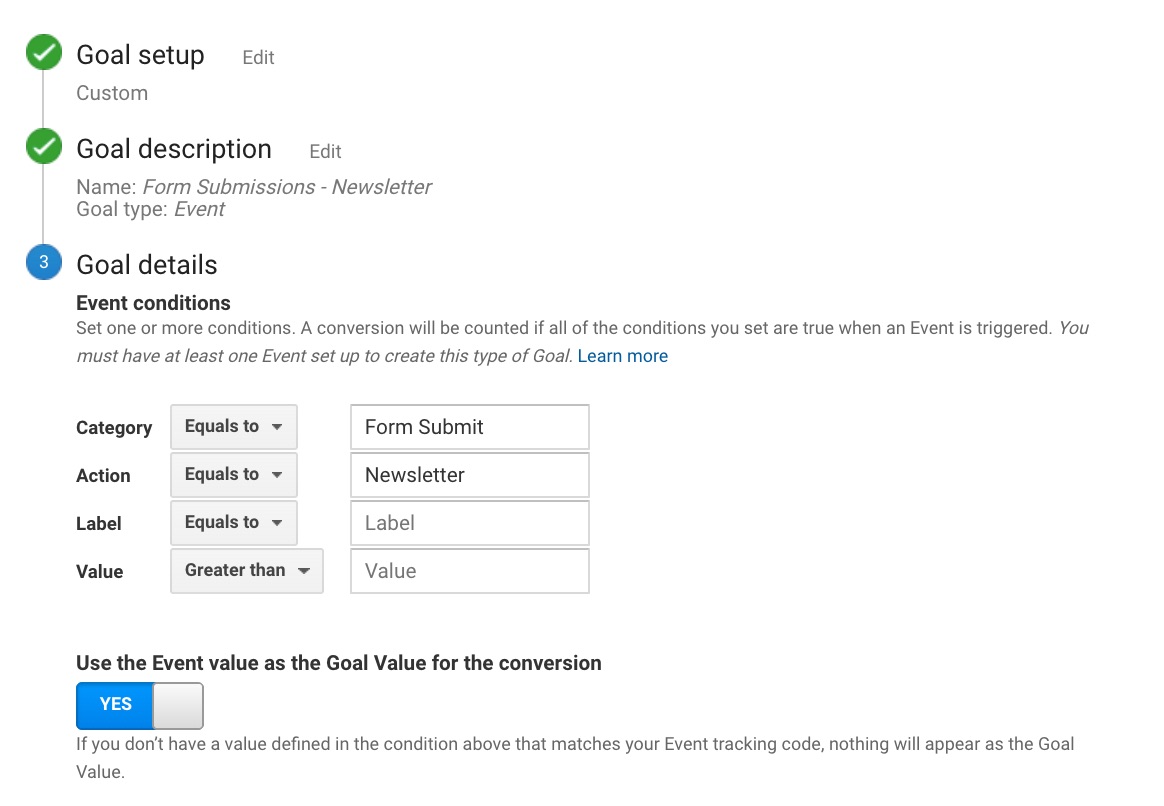Open the Value 'Greater than' dropdown
The width and height of the screenshot is (1164, 806).
pos(247,571)
